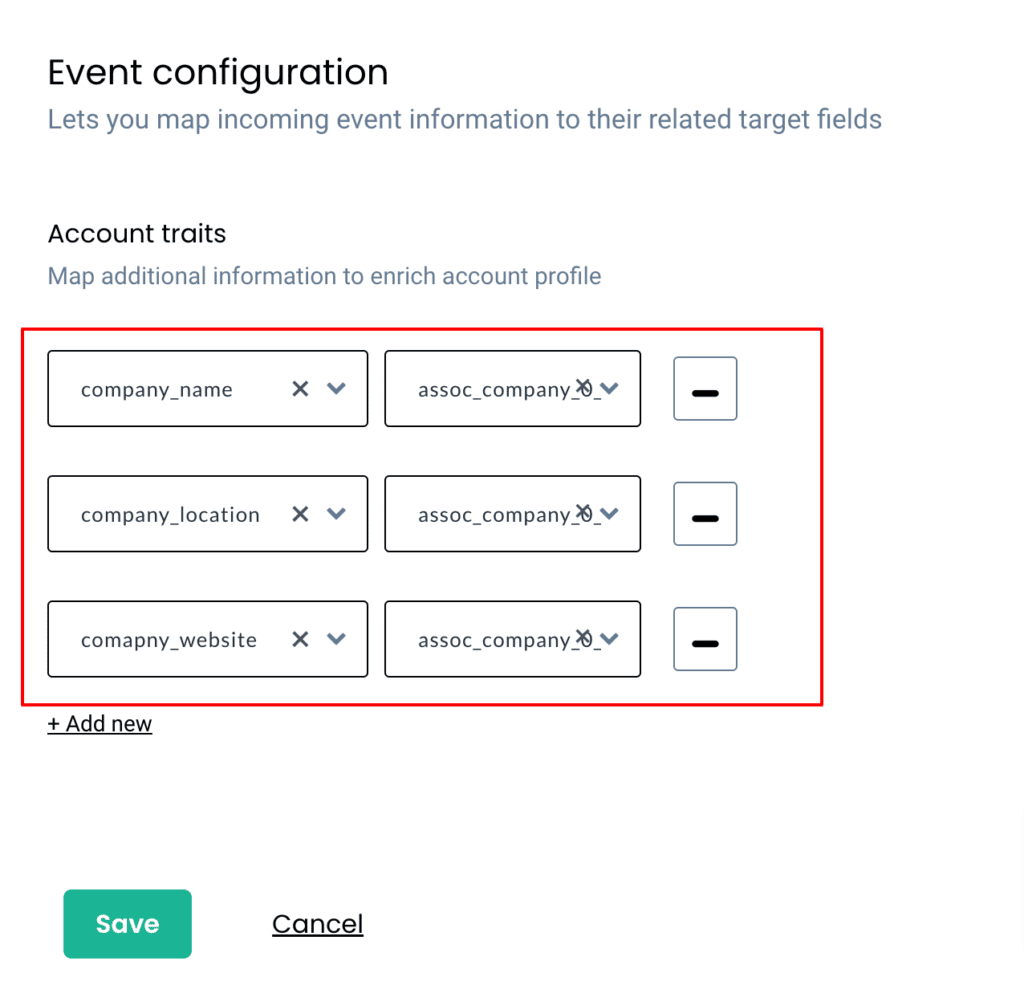Remove the comapny_website mapping row

coord(705,639)
